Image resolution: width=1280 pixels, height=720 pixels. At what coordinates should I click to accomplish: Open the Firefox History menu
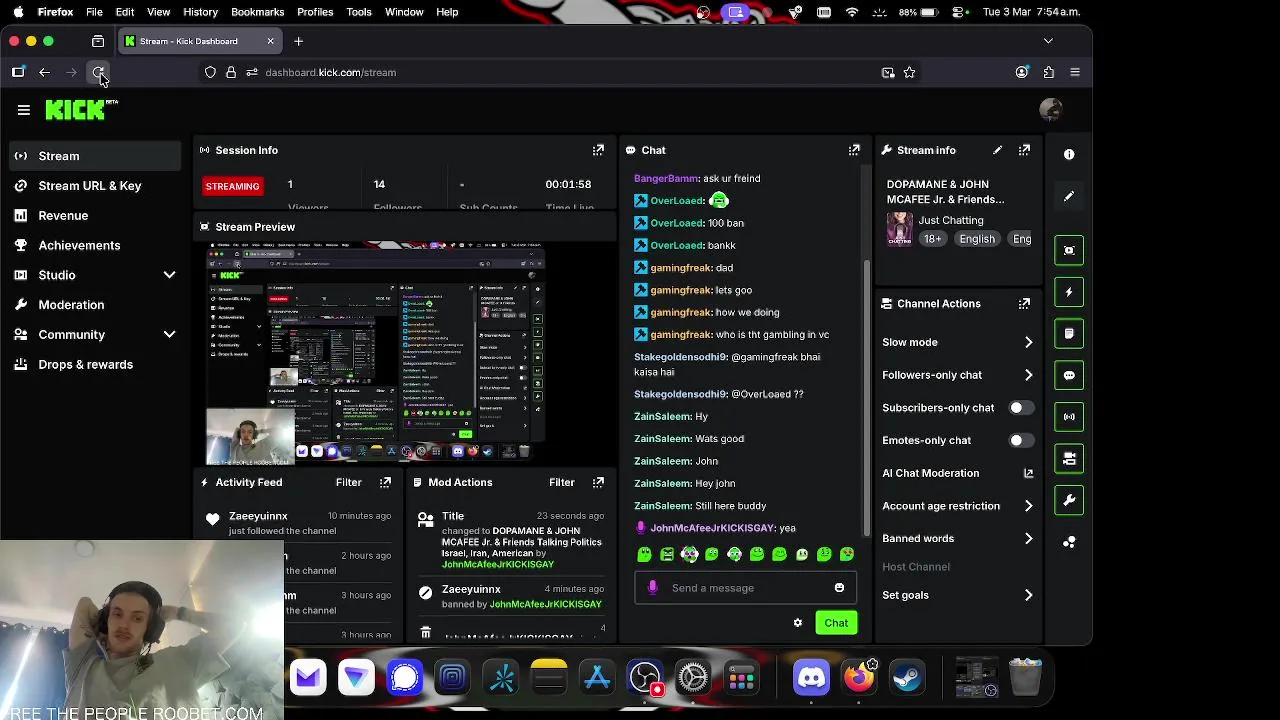pyautogui.click(x=200, y=12)
